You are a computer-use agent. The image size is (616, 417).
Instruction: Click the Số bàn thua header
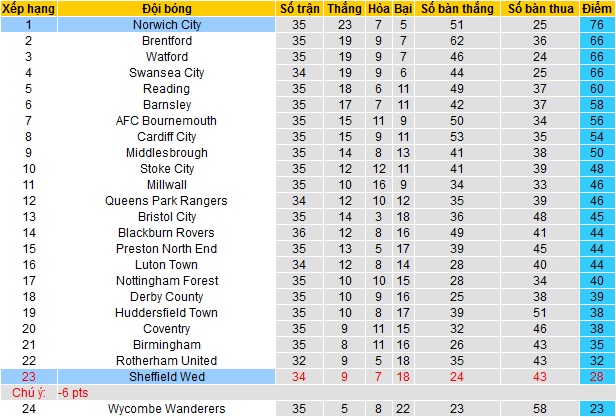pos(540,8)
